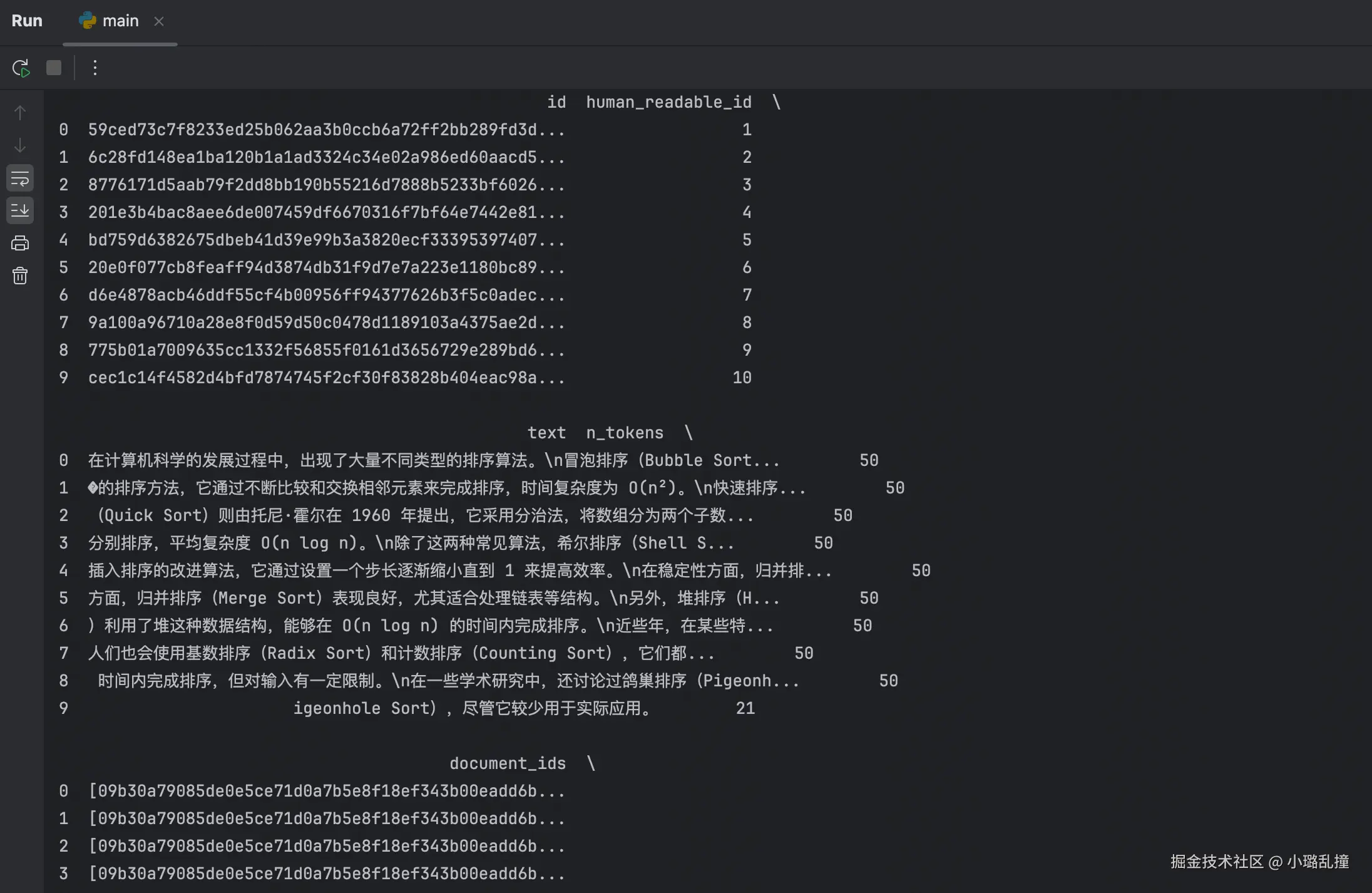
Task: Jump up the stack trace
Action: [20, 113]
